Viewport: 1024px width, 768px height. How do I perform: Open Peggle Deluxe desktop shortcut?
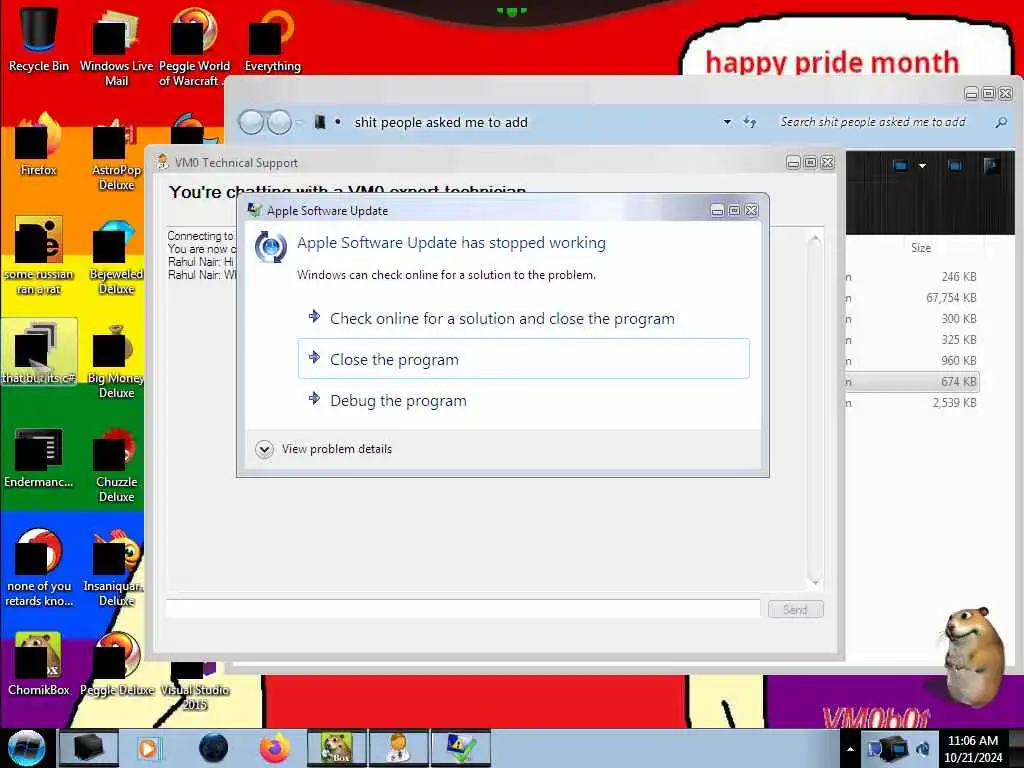point(116,663)
